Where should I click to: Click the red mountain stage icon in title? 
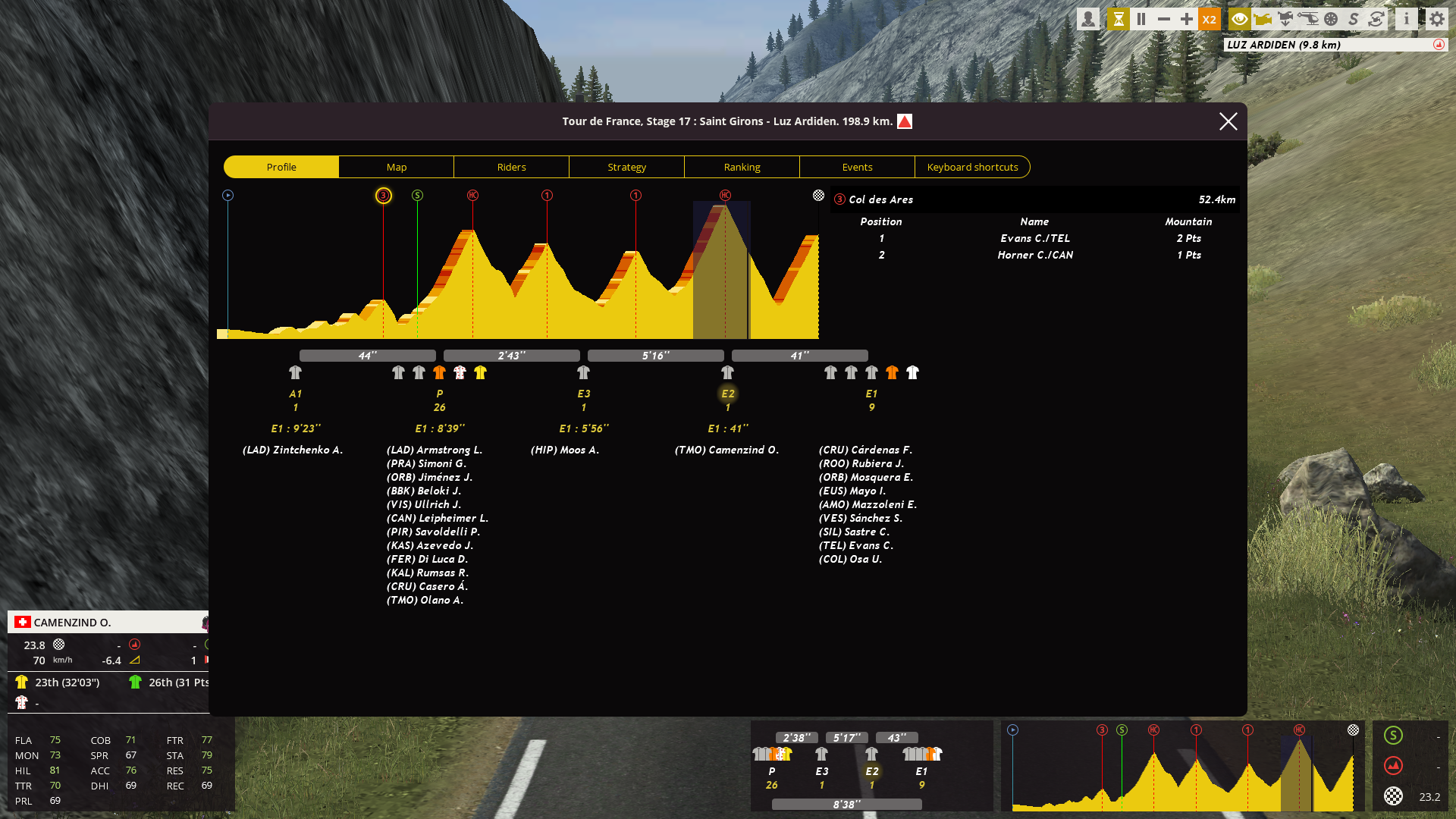click(x=905, y=121)
